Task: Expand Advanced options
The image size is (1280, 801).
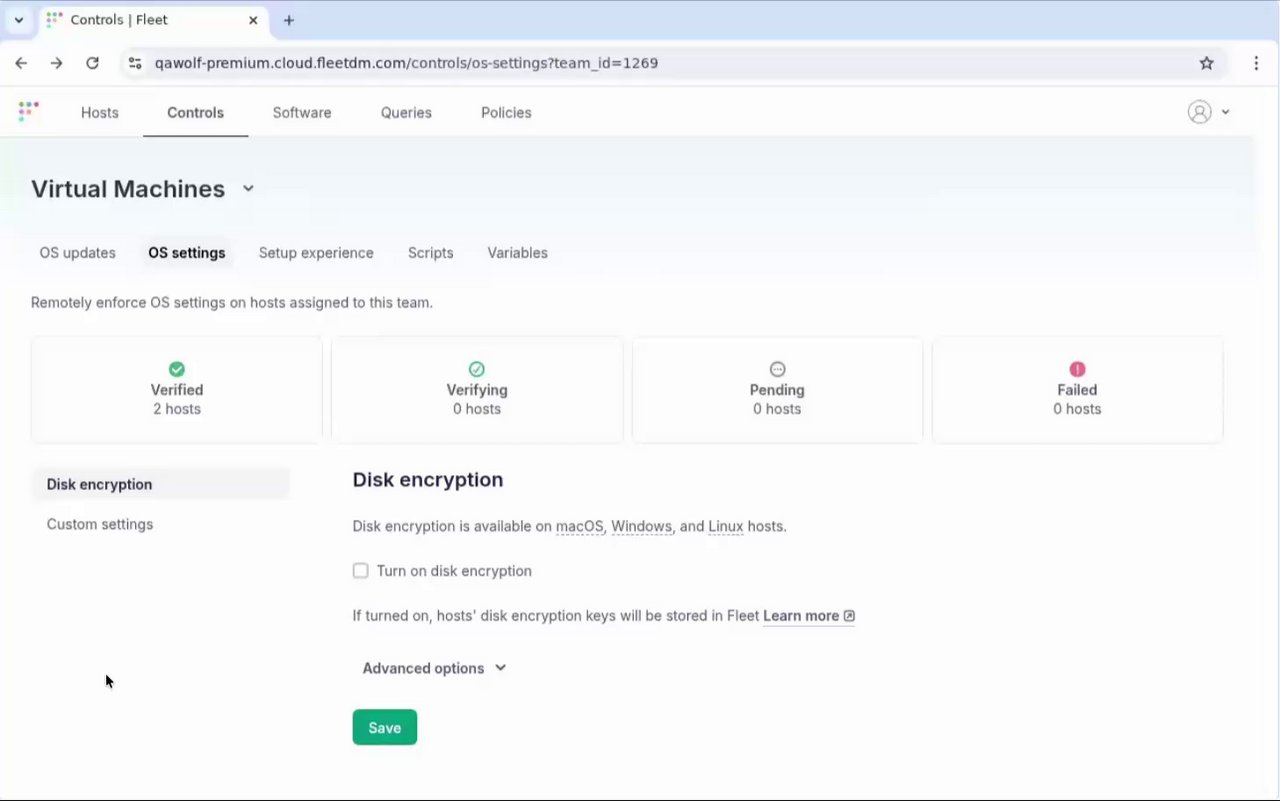Action: 434,668
